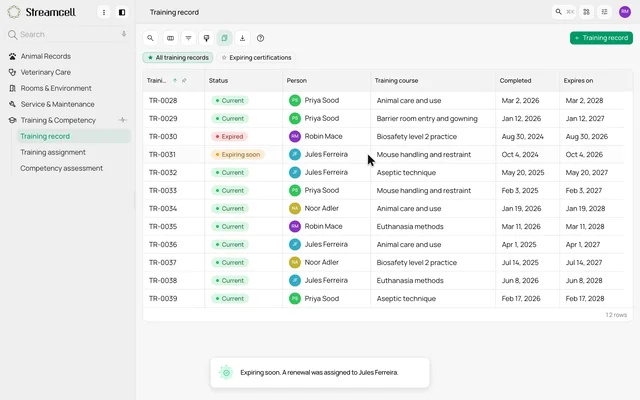Open Service & Maintenance in the sidebar
Image resolution: width=640 pixels, height=400 pixels.
pos(57,104)
